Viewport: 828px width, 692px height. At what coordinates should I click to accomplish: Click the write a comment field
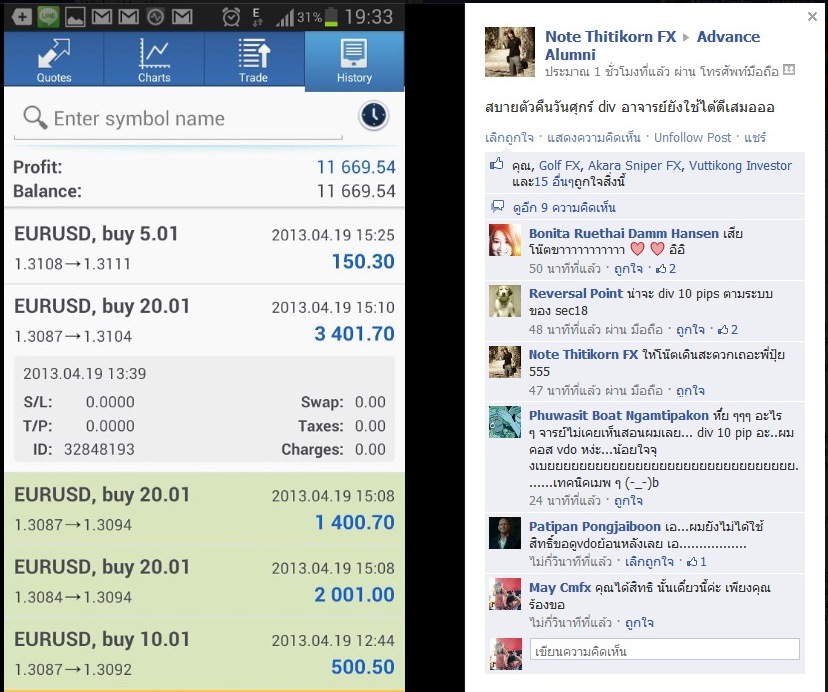(x=665, y=650)
